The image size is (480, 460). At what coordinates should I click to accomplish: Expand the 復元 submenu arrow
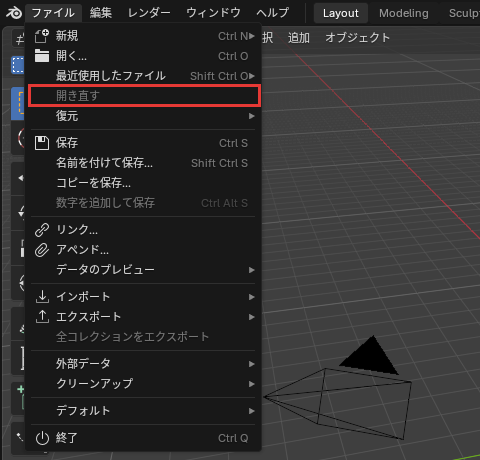252,116
